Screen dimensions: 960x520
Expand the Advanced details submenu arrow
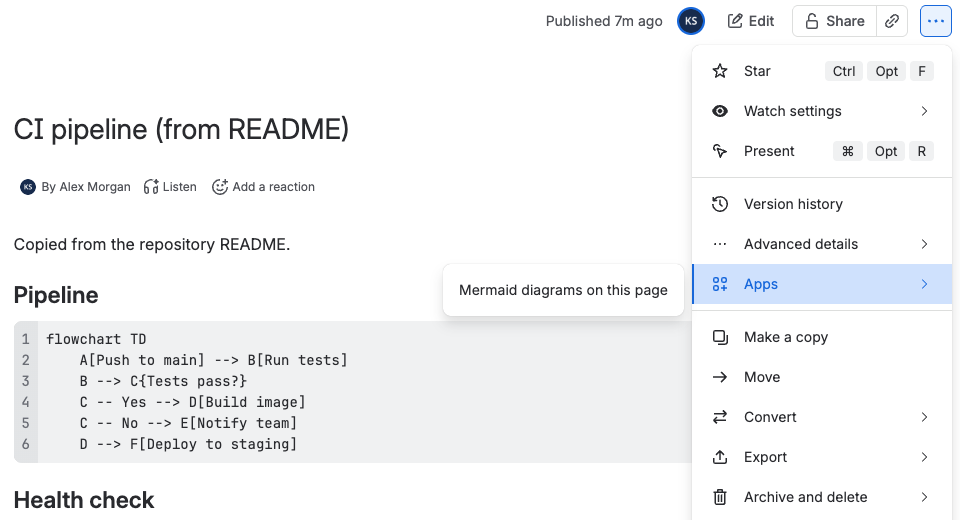pyautogui.click(x=924, y=244)
